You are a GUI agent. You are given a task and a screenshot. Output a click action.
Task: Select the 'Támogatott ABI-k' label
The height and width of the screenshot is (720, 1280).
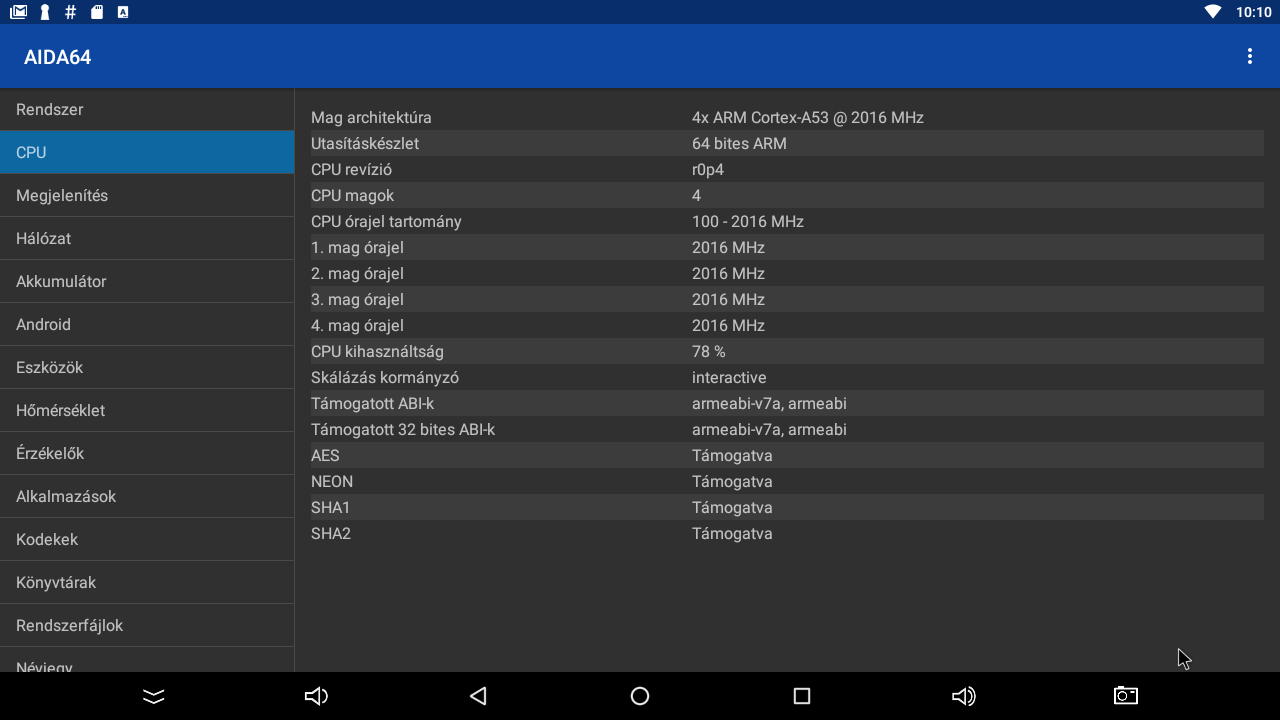coord(372,403)
